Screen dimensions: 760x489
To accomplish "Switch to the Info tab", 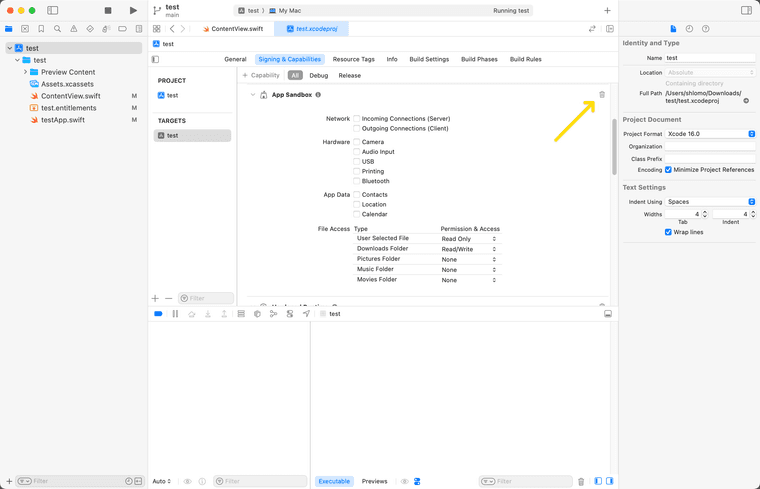I will click(x=392, y=59).
